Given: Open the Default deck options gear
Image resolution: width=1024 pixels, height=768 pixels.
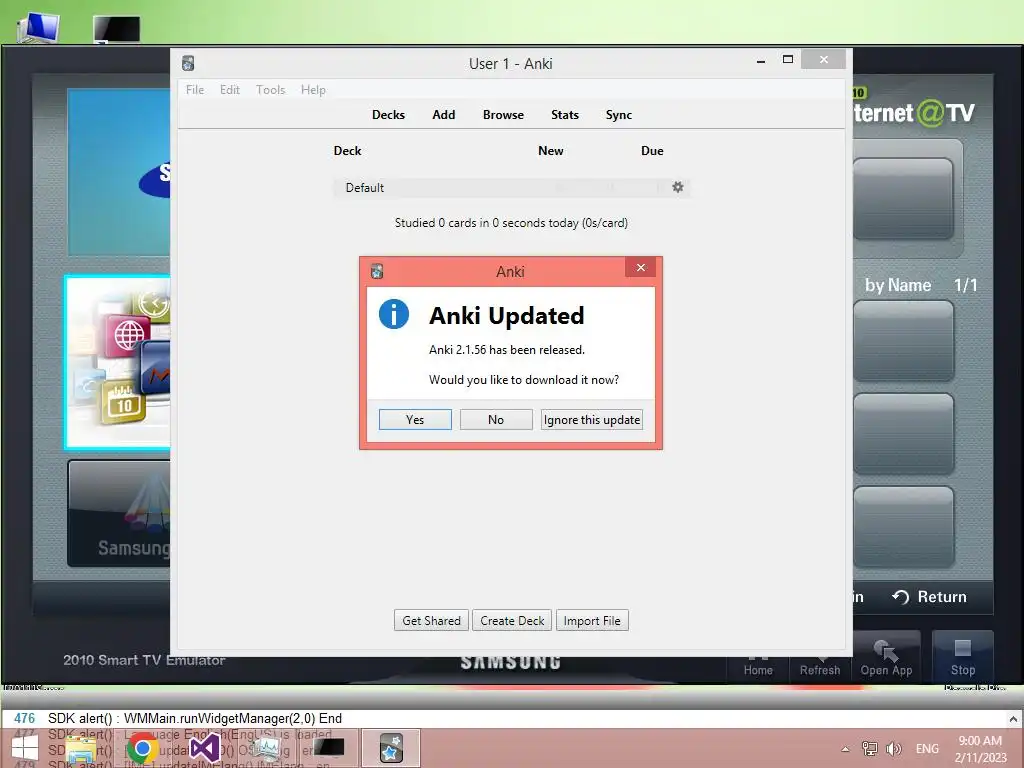Looking at the screenshot, I should tap(678, 187).
